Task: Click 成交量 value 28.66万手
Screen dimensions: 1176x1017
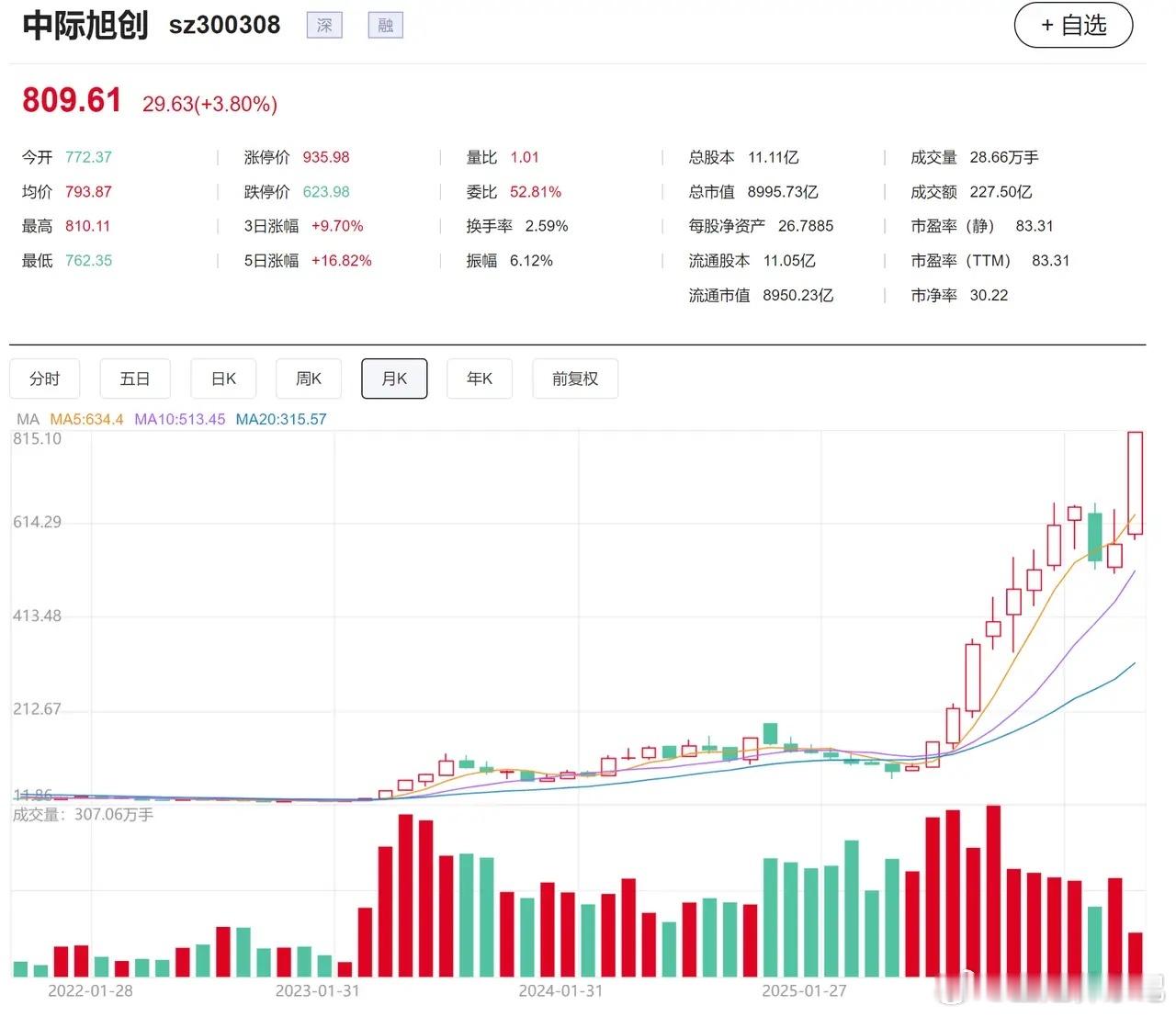Action: pyautogui.click(x=1004, y=157)
